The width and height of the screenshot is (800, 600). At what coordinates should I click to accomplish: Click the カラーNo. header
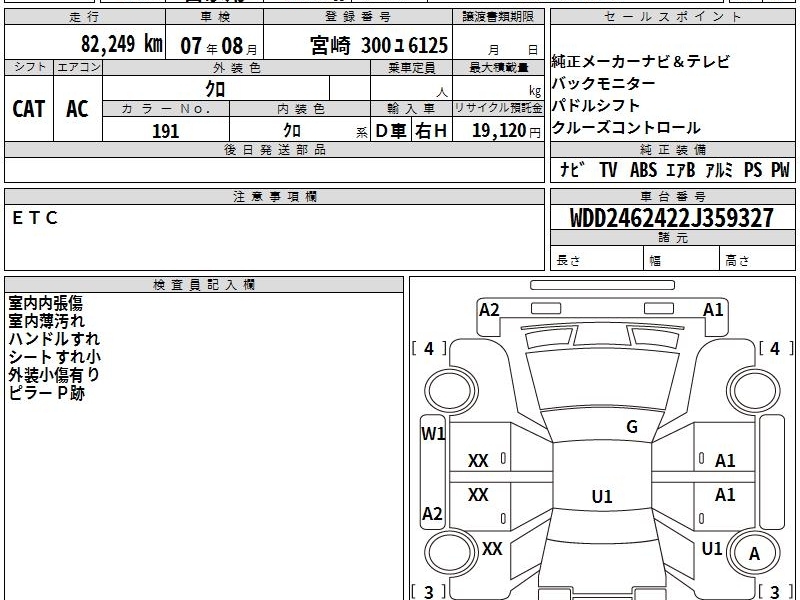tap(166, 109)
